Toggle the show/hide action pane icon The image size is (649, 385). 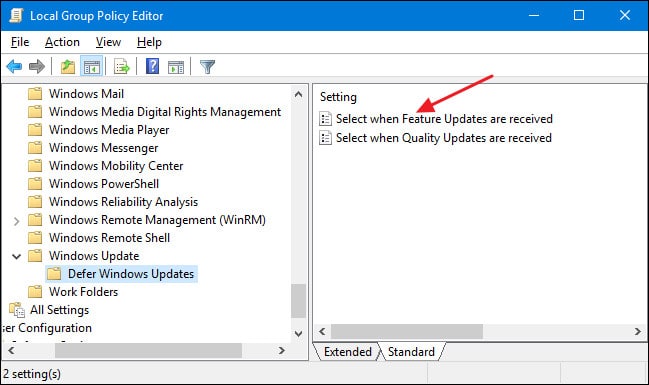(x=176, y=66)
